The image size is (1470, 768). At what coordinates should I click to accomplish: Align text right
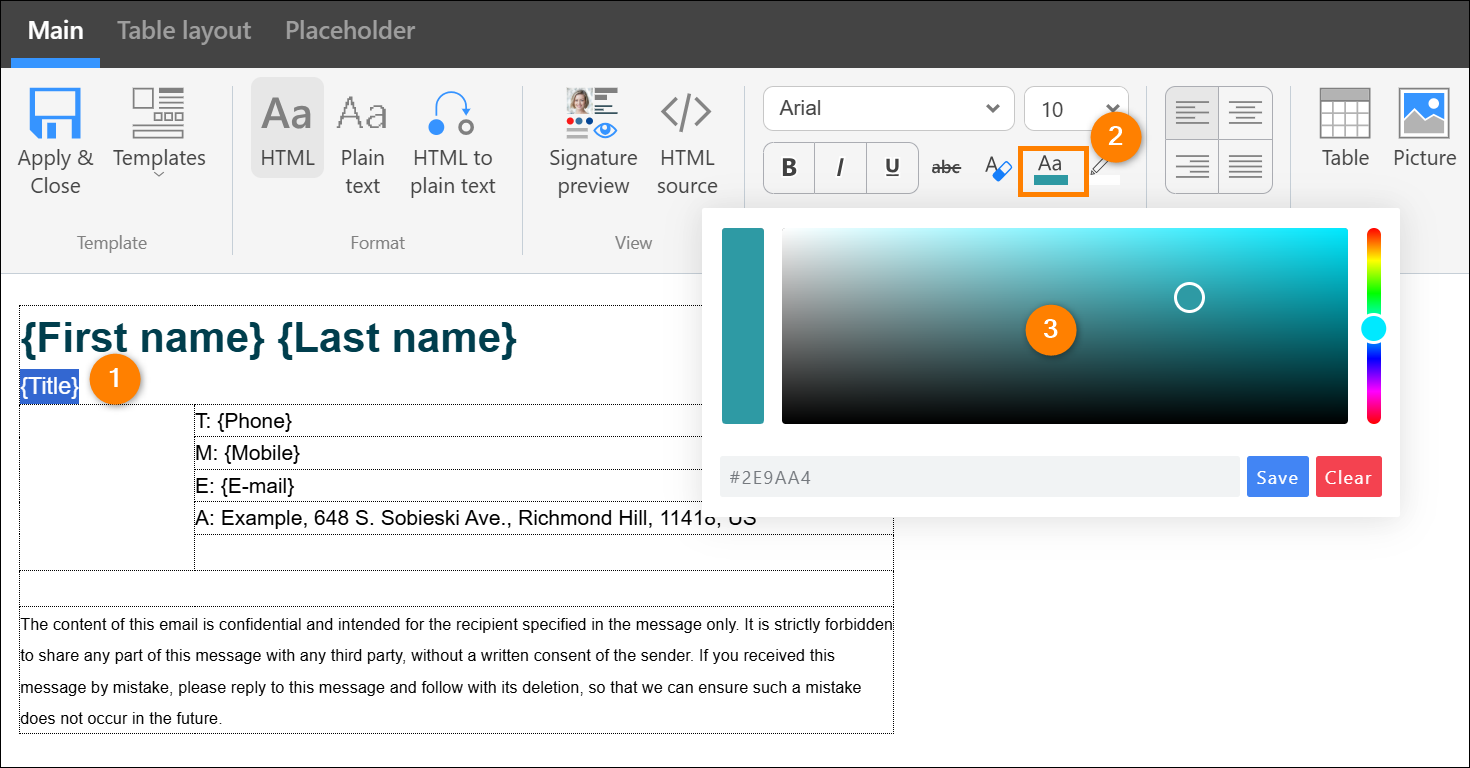pos(1192,166)
